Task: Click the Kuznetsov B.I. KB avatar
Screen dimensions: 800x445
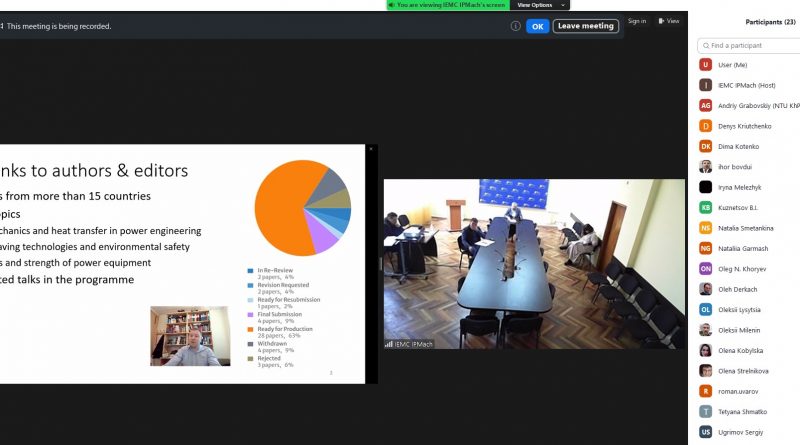Action: [706, 207]
